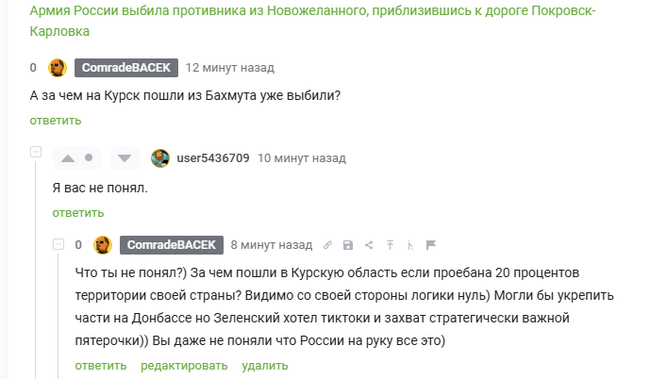Open user5436709 profile name
The width and height of the screenshot is (650, 379).
(213, 158)
